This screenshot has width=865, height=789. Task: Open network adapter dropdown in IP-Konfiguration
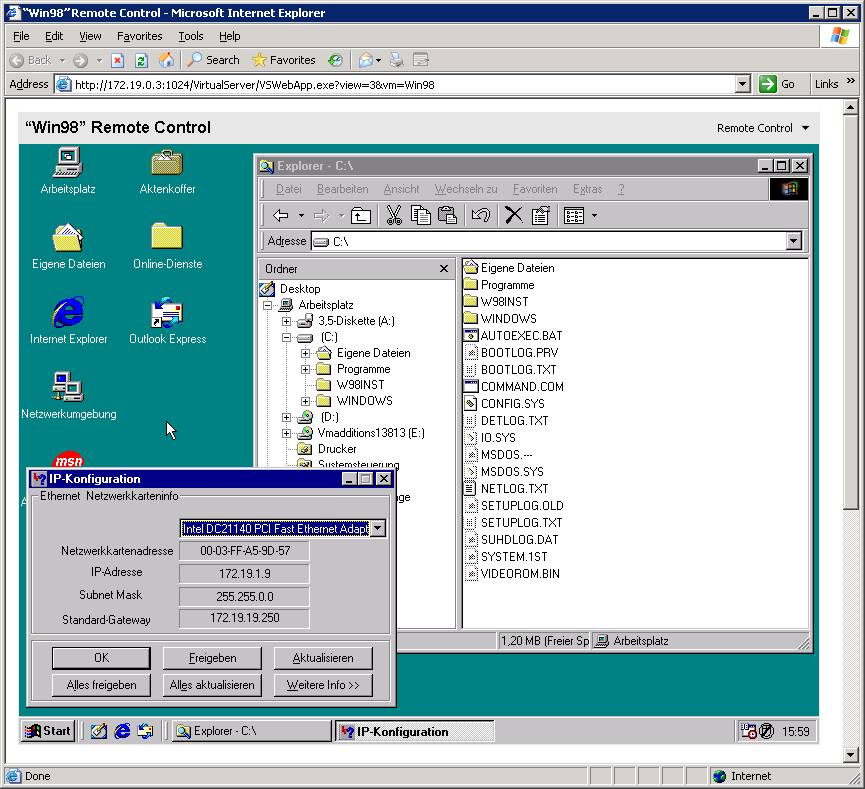(378, 529)
